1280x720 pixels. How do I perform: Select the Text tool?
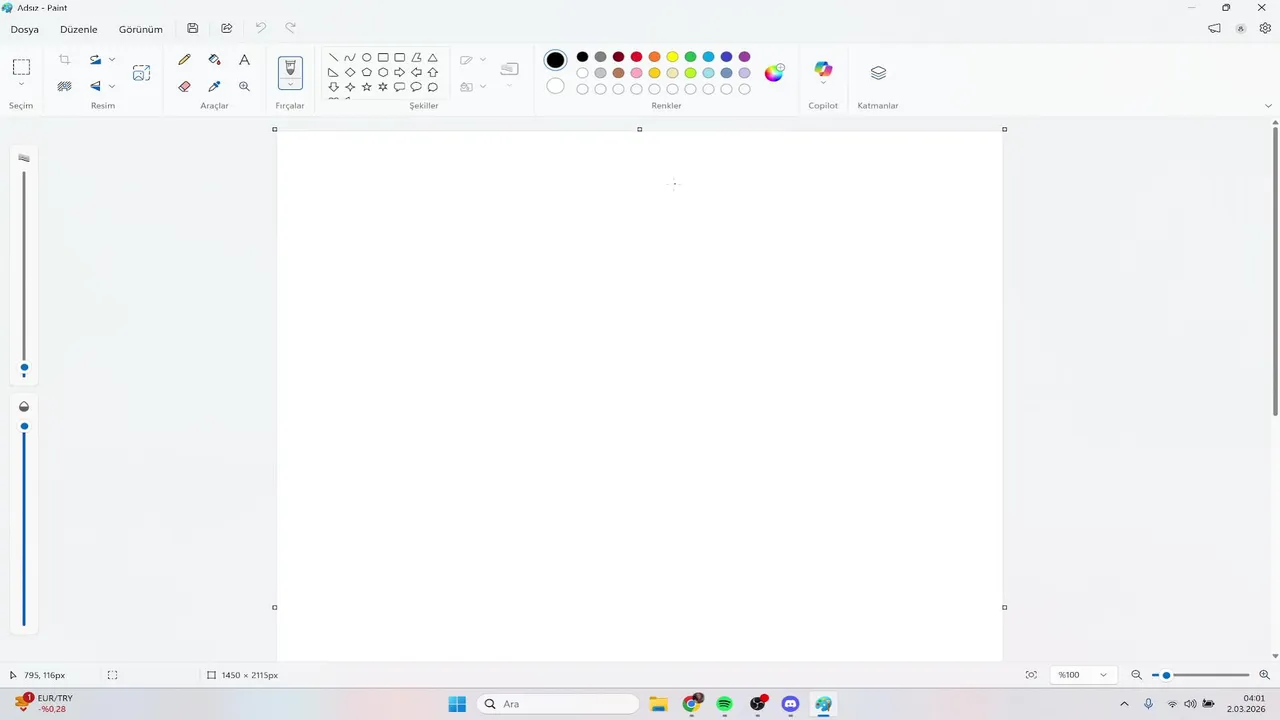[244, 60]
